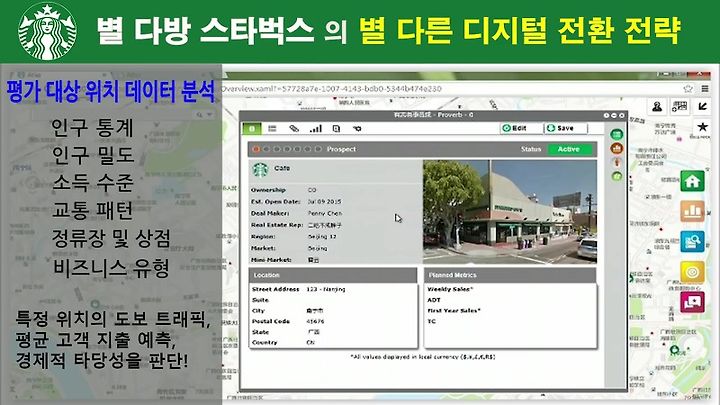Image resolution: width=720 pixels, height=405 pixels.
Task: Open the orange bar chart tile
Action: [692, 211]
